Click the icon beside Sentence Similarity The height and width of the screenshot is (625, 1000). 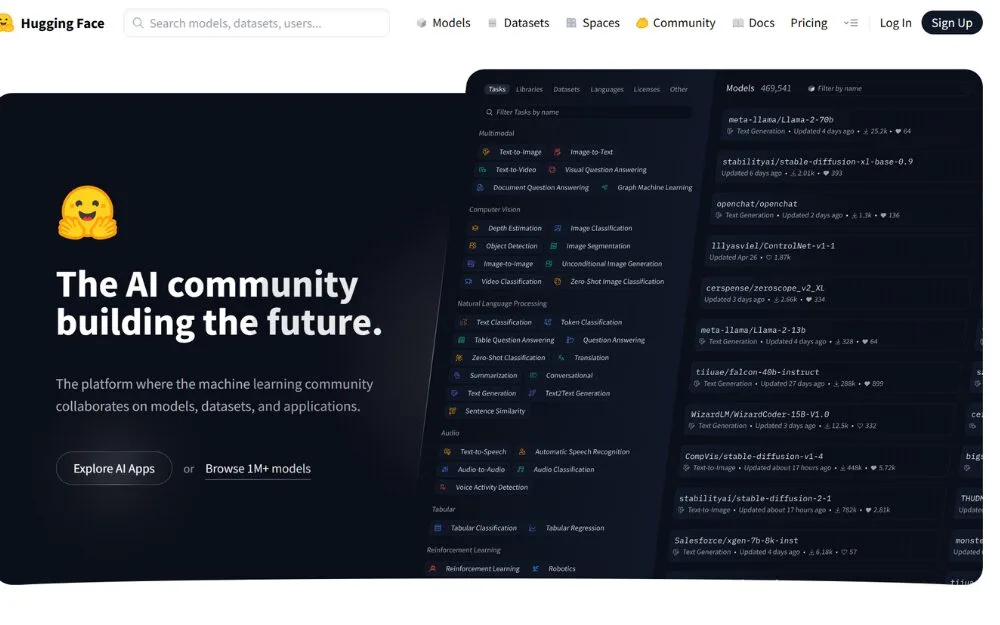pos(453,411)
